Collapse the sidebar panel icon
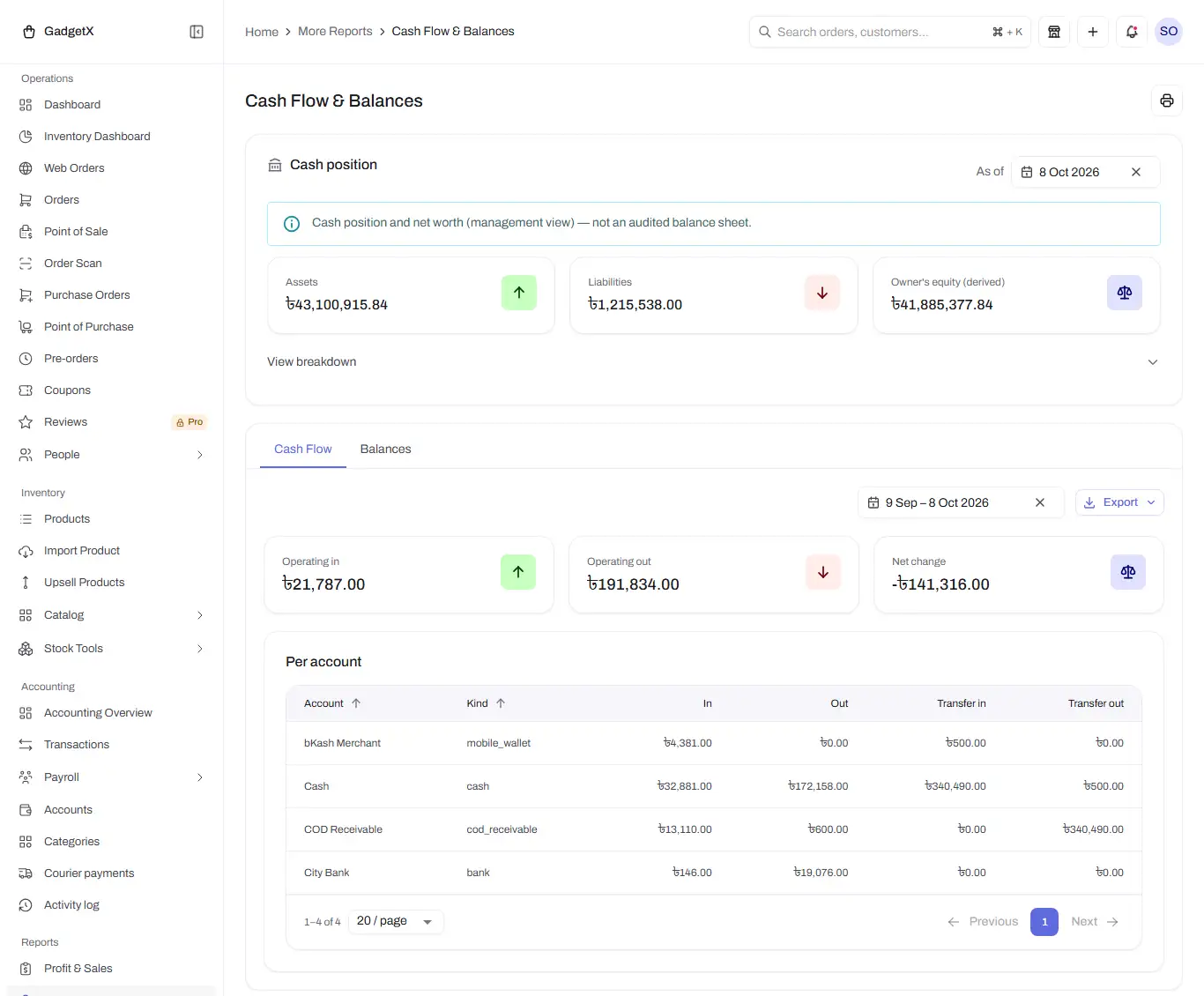Viewport: 1204px width, 996px height. click(197, 32)
